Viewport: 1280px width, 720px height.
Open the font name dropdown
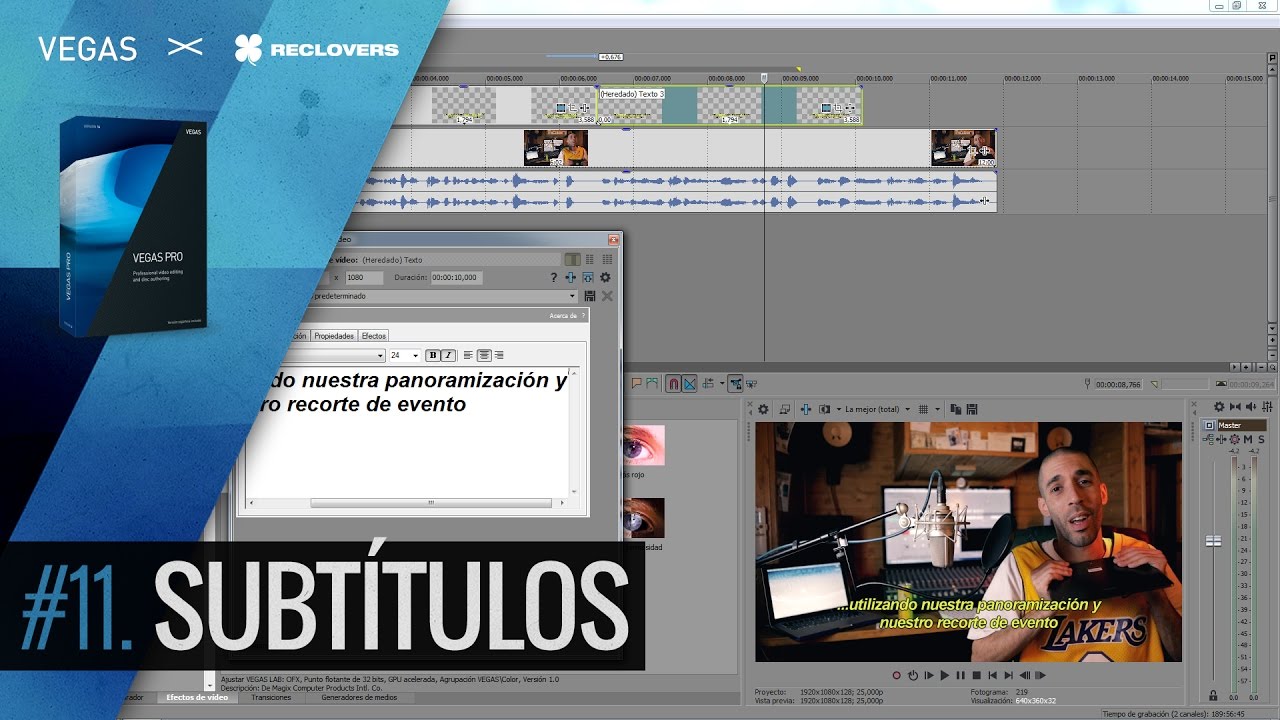(x=380, y=355)
